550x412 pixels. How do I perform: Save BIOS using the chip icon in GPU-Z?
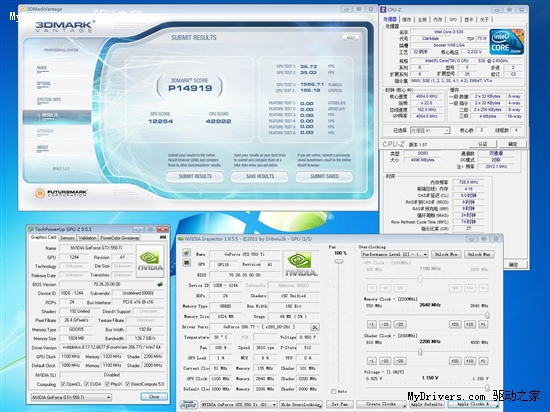160,284
